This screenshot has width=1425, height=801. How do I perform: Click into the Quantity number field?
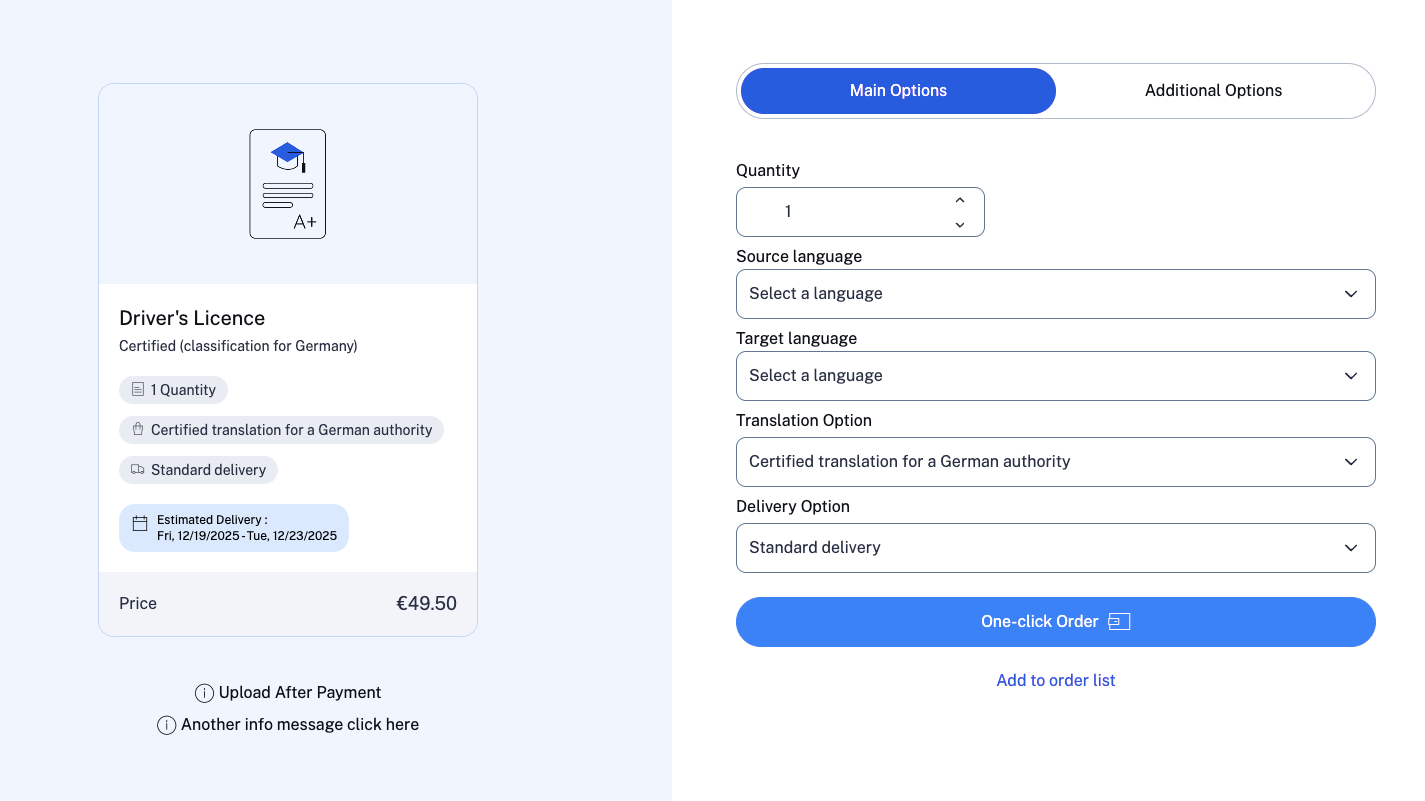840,212
